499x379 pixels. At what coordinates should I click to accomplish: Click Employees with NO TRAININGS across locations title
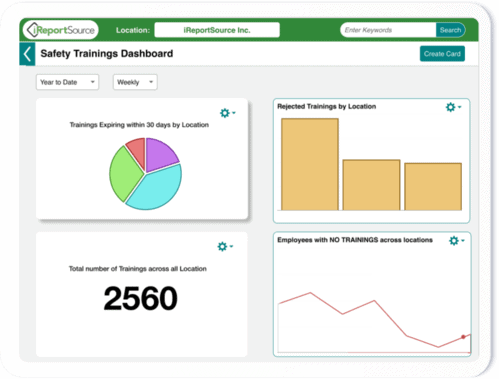tap(355, 240)
